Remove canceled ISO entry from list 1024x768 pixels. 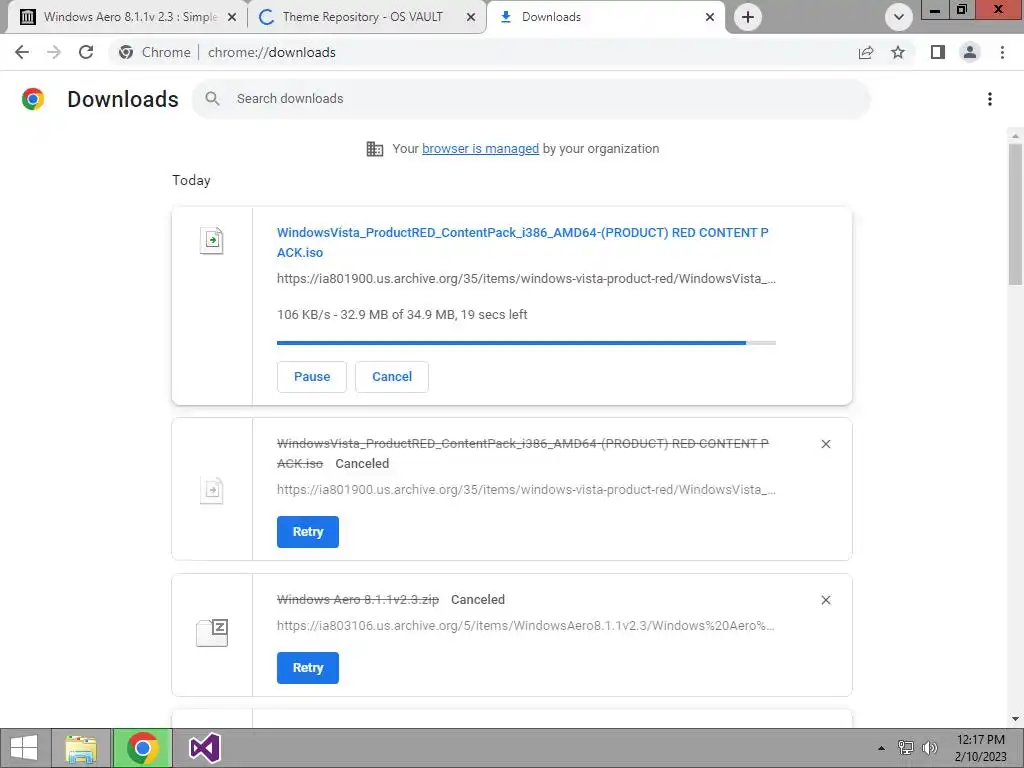(825, 444)
